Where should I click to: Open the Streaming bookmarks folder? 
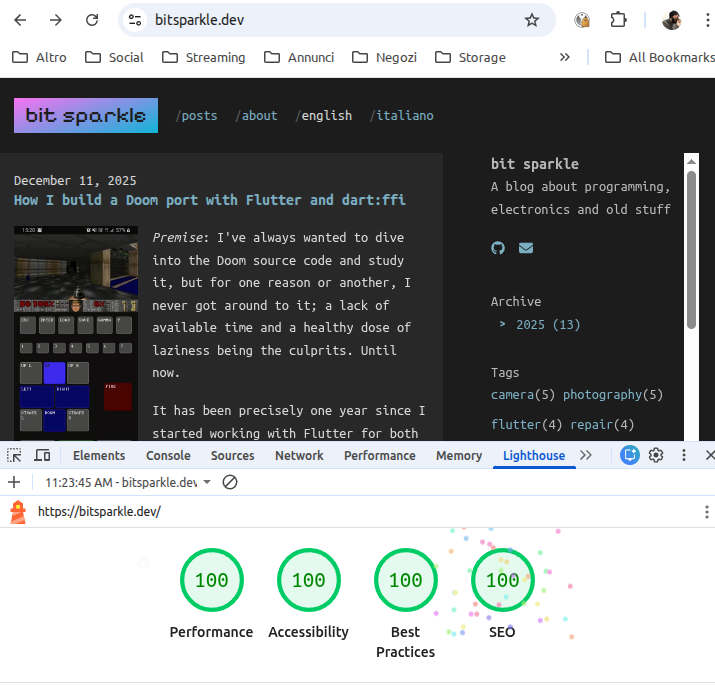pos(204,57)
